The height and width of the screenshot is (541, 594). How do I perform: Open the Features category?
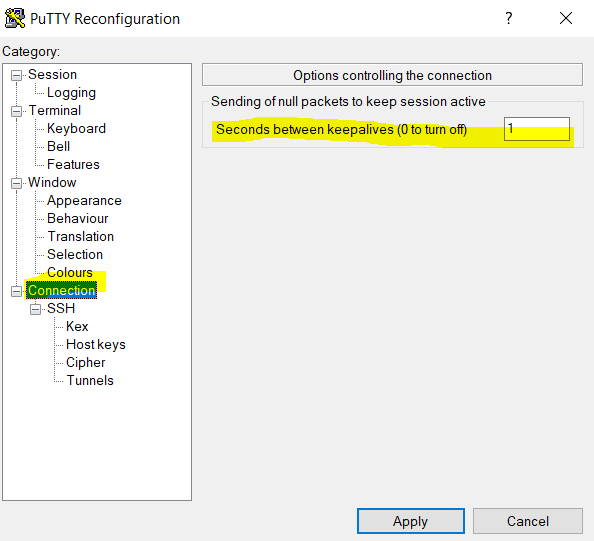pyautogui.click(x=73, y=164)
